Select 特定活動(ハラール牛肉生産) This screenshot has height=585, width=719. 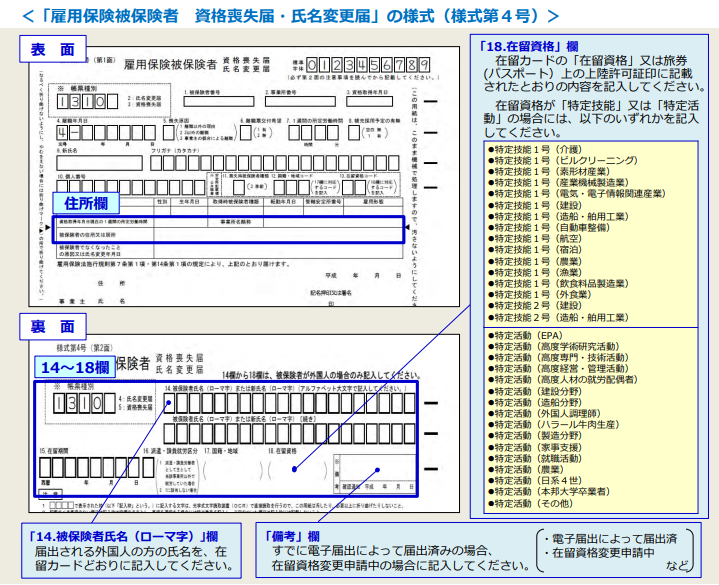[553, 424]
